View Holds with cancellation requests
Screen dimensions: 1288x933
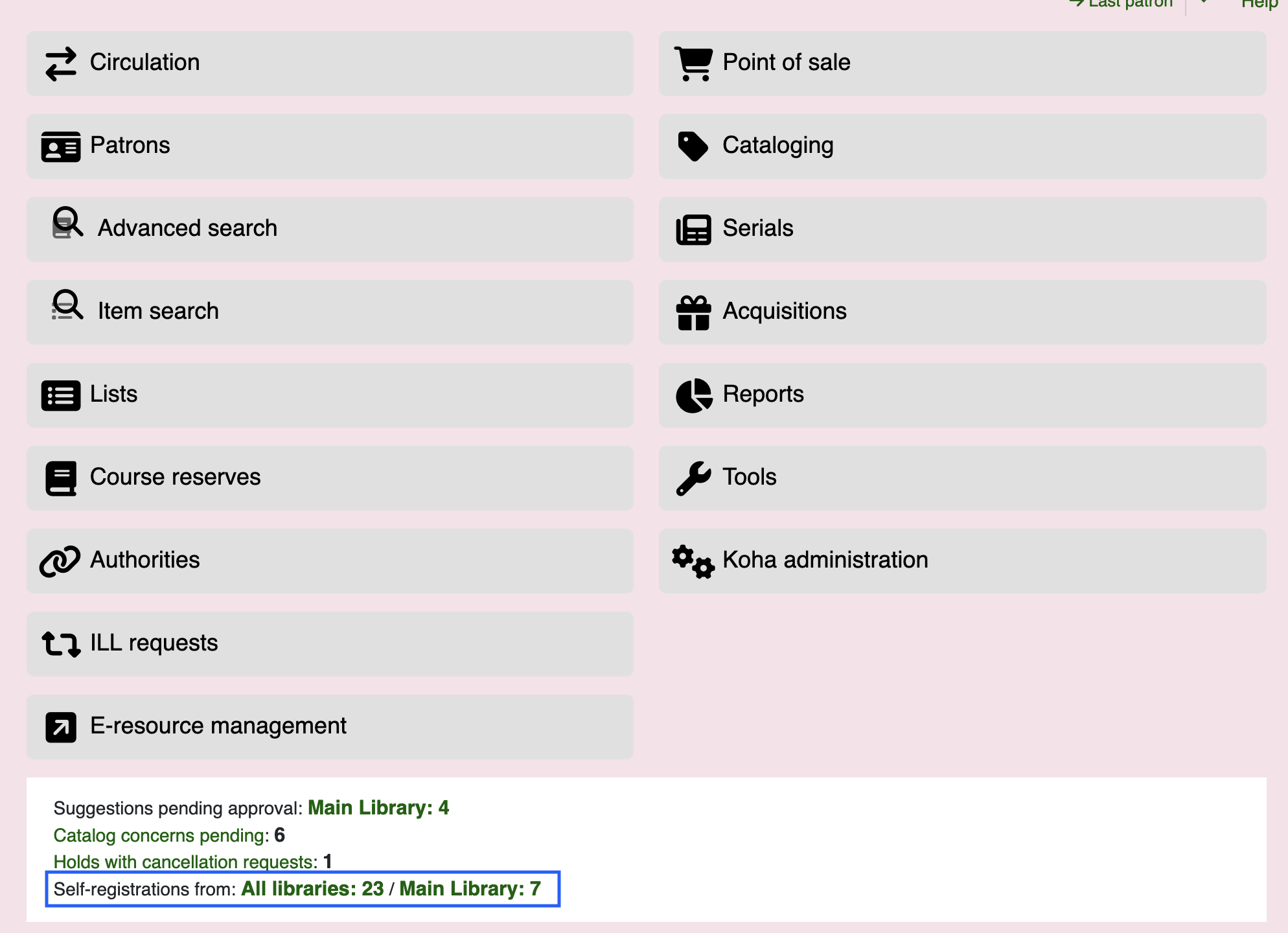click(x=185, y=862)
